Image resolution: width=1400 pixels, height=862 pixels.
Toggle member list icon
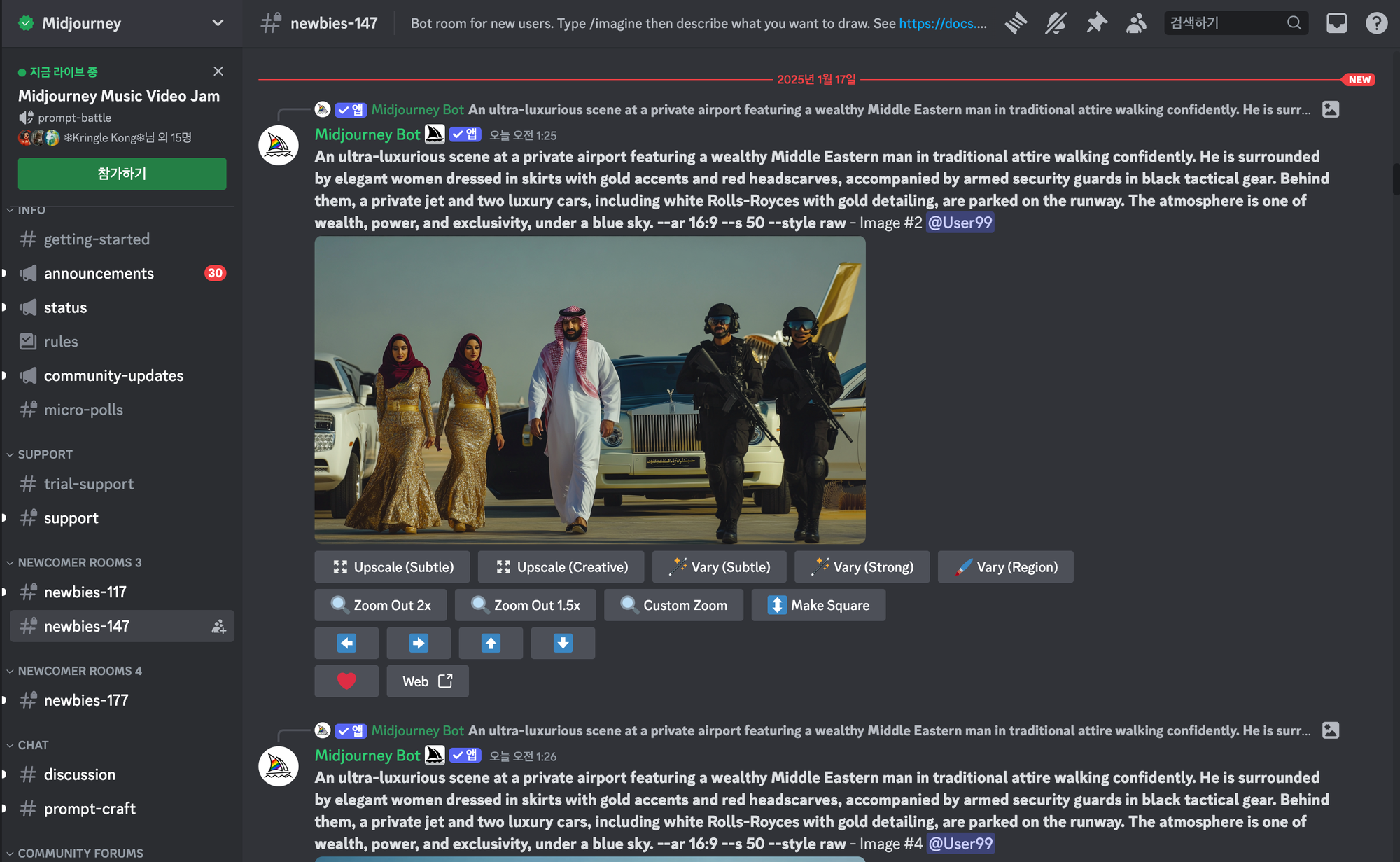pos(1136,23)
